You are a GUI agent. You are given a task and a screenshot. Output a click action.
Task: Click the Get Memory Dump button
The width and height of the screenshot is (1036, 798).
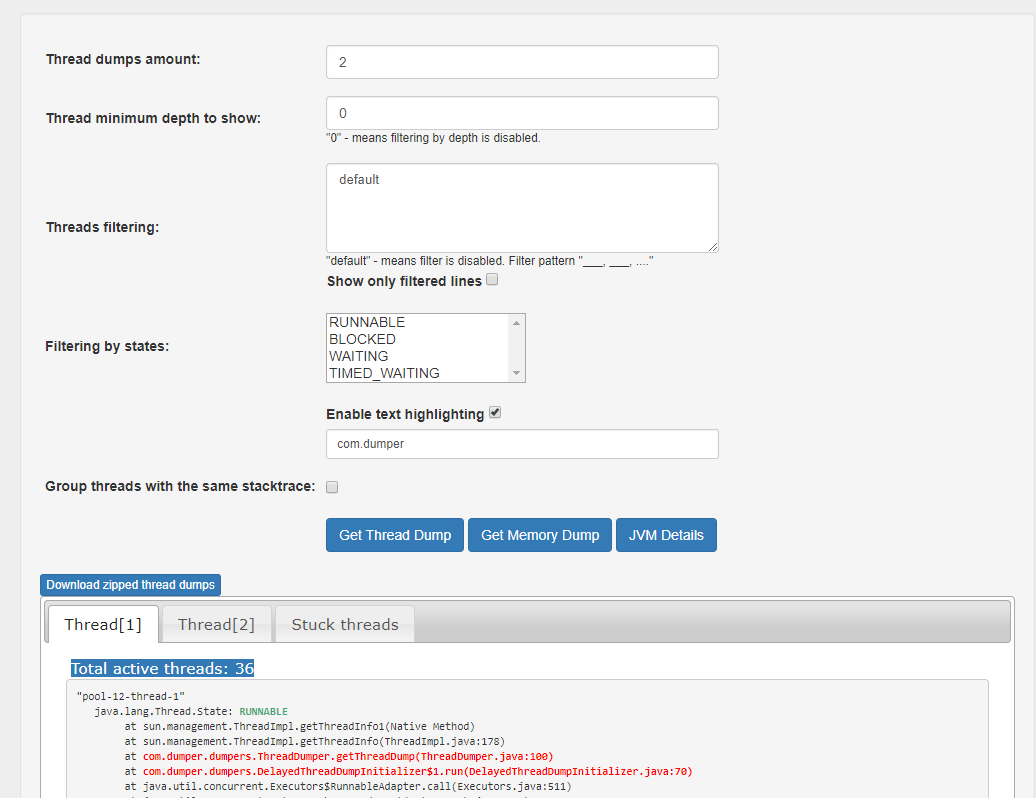(539, 534)
